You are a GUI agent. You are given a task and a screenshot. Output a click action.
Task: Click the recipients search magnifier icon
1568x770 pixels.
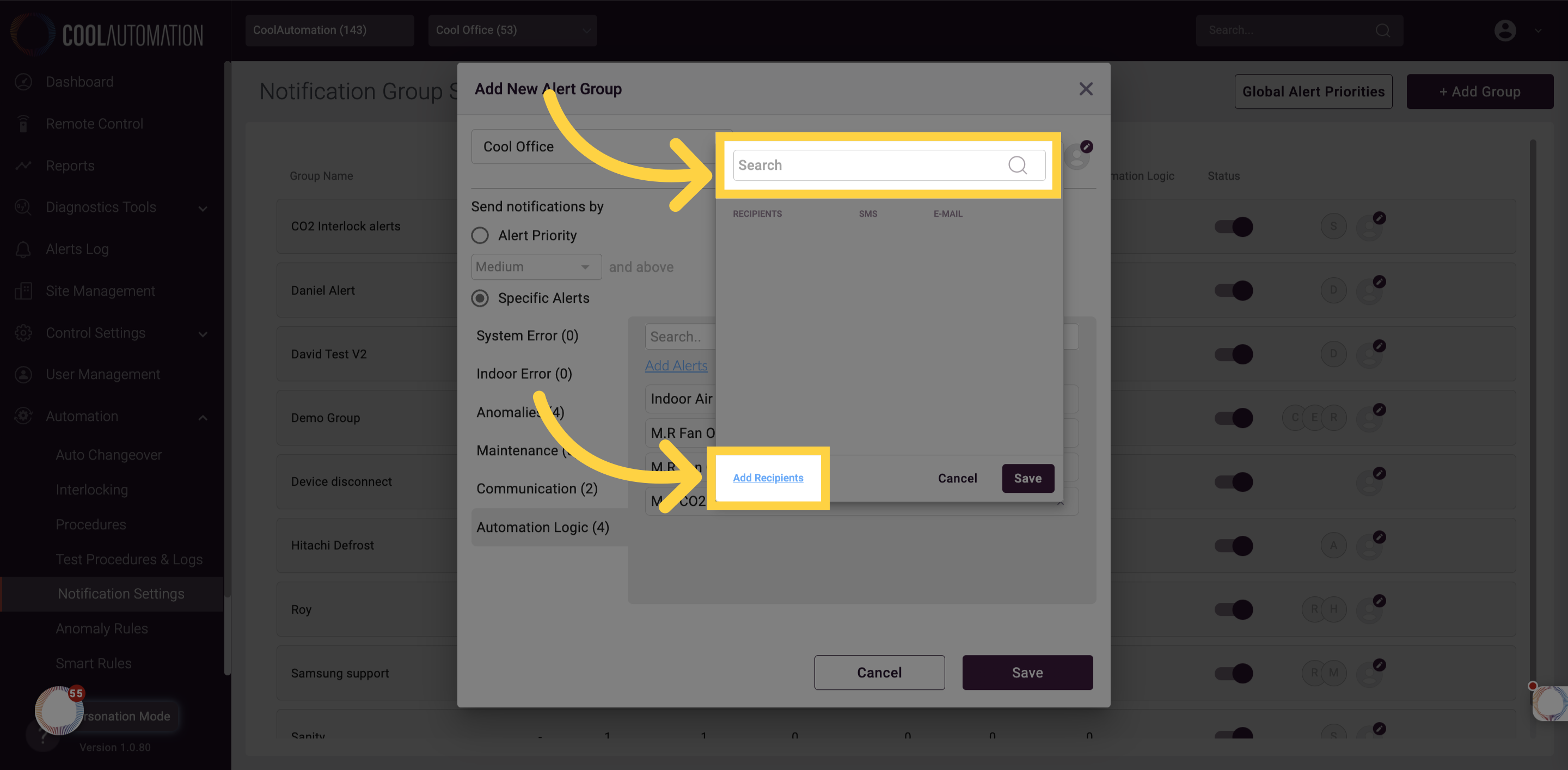(x=1017, y=165)
